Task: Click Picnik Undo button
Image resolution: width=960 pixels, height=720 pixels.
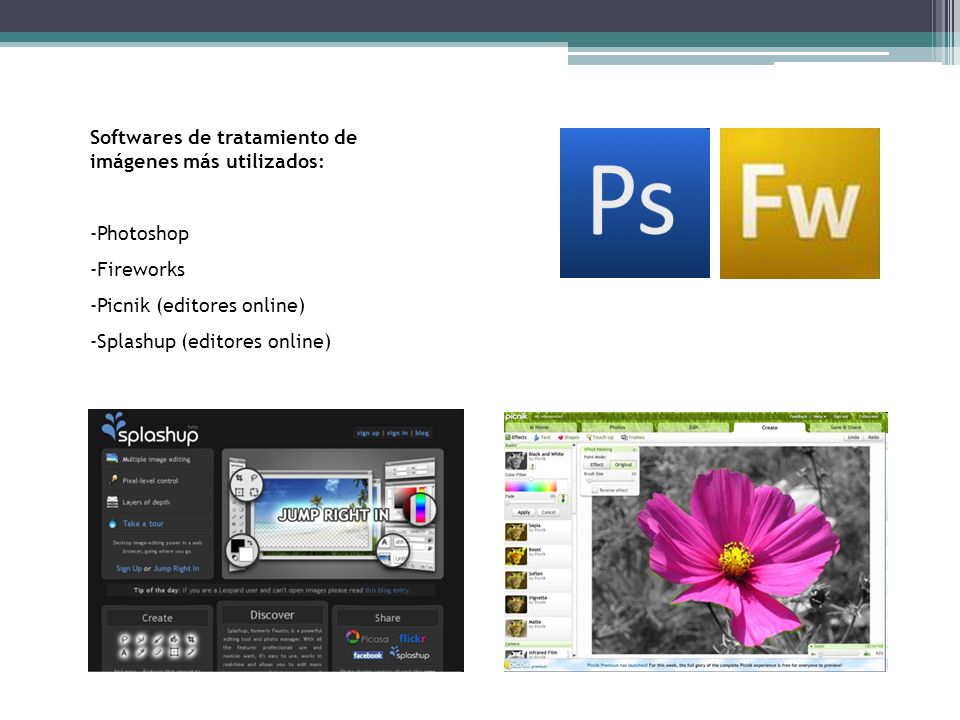Action: [x=853, y=437]
